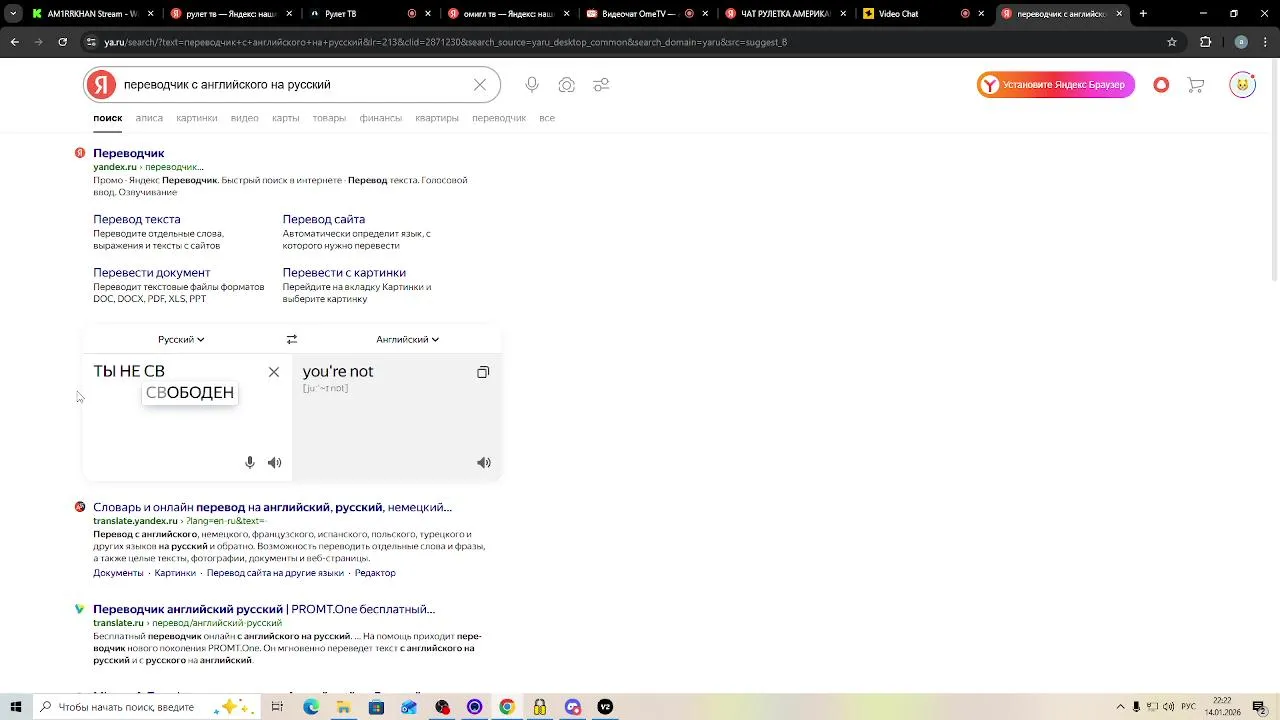Screen dimensions: 1280x720
Task: Open the shopping cart icon
Action: coord(1195,85)
